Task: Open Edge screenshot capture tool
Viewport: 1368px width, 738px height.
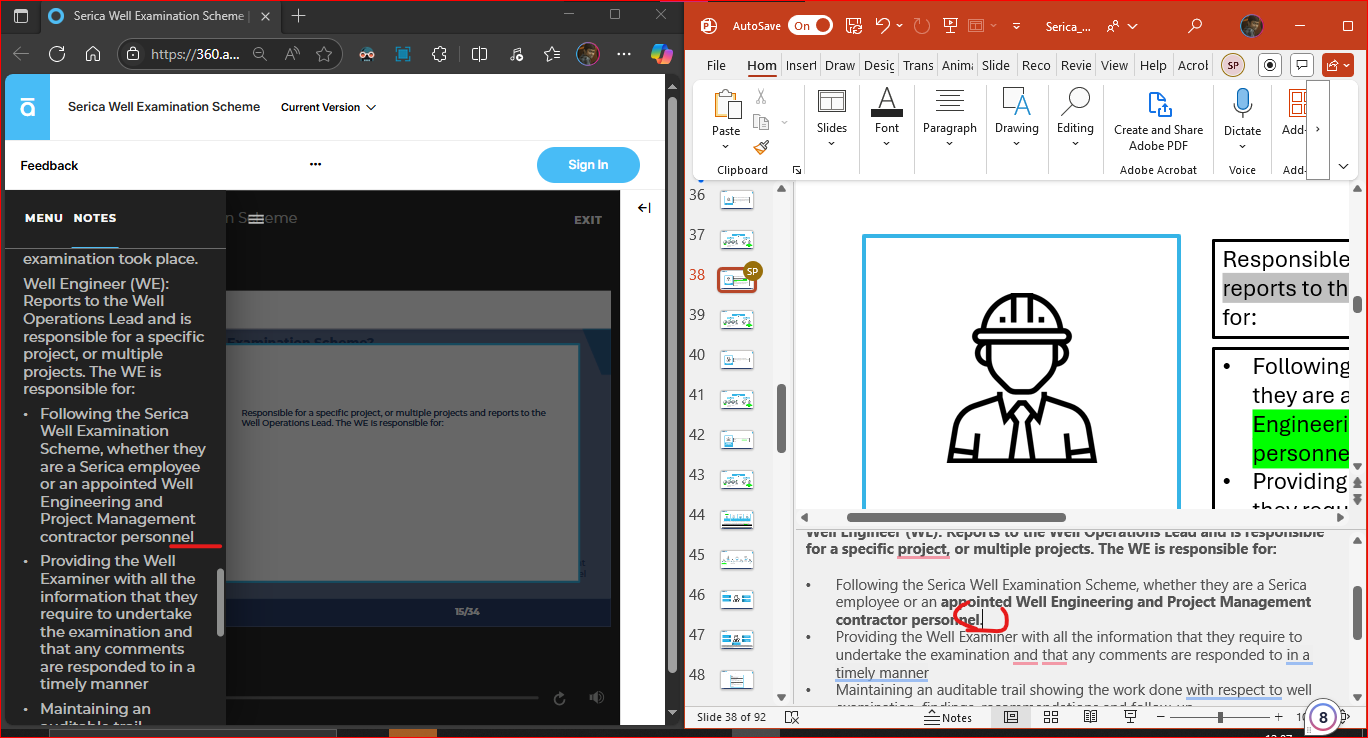Action: [x=403, y=54]
